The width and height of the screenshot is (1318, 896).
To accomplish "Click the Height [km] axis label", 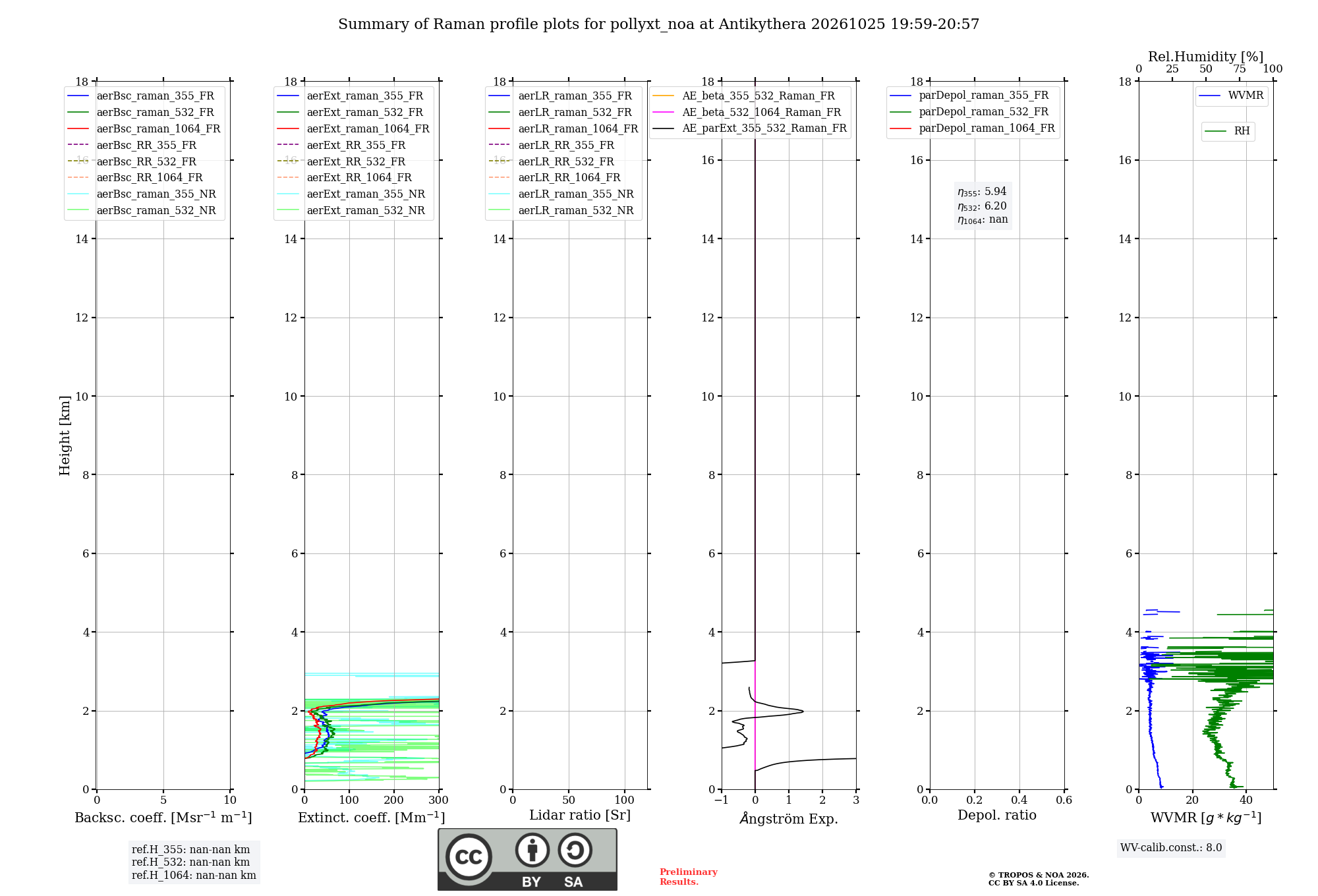I will click(x=65, y=435).
